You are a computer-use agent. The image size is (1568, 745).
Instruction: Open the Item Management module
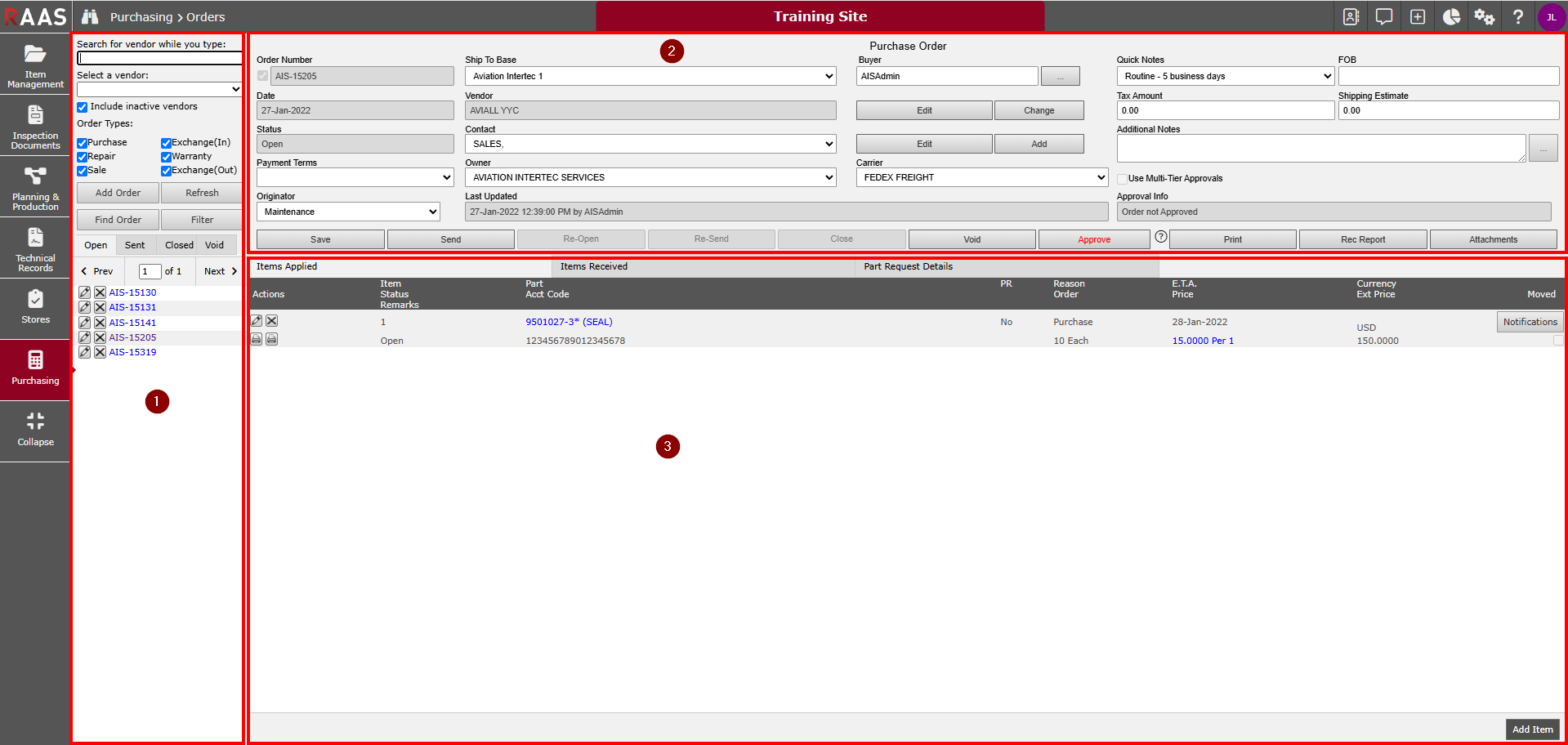[x=35, y=65]
